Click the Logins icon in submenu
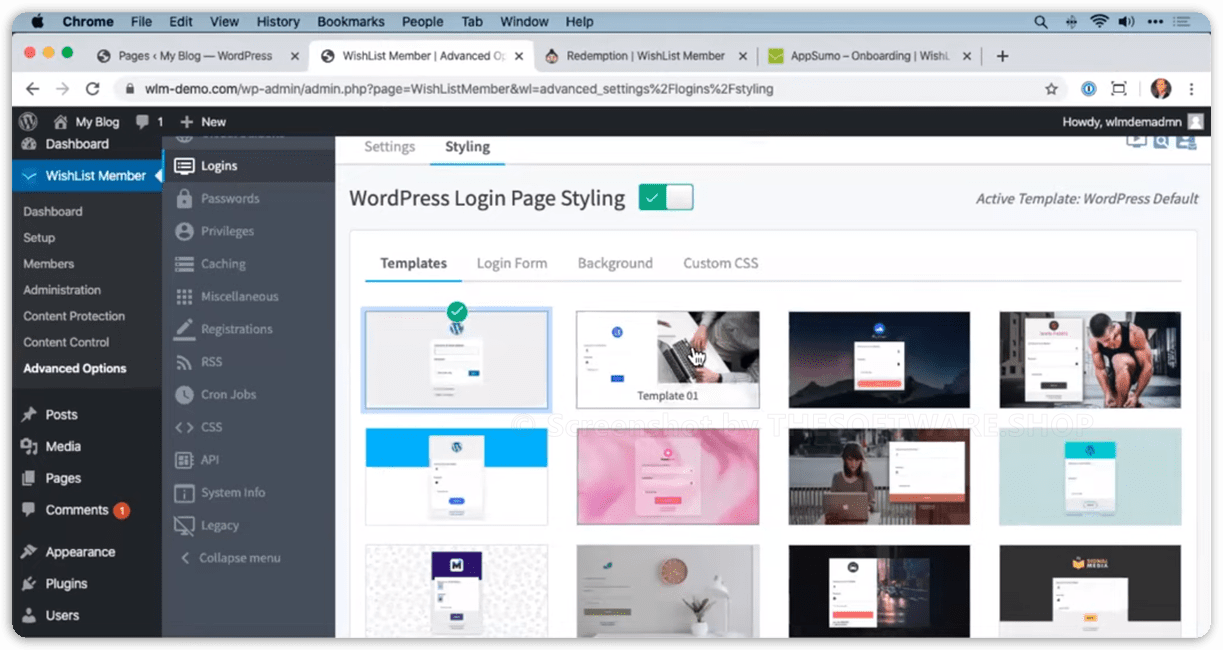 [184, 166]
